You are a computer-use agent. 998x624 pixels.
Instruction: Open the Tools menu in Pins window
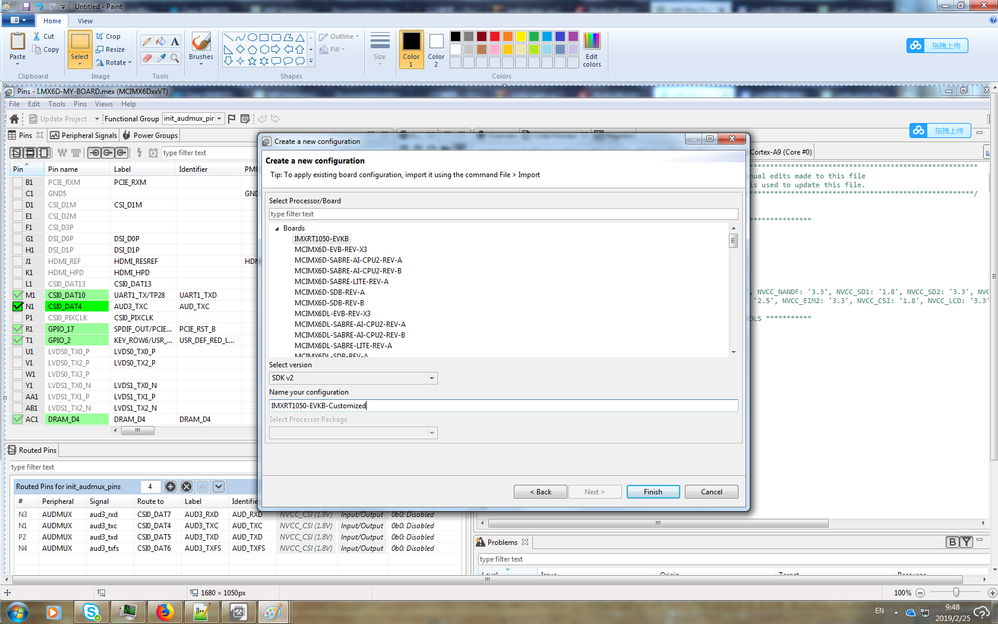[x=57, y=104]
